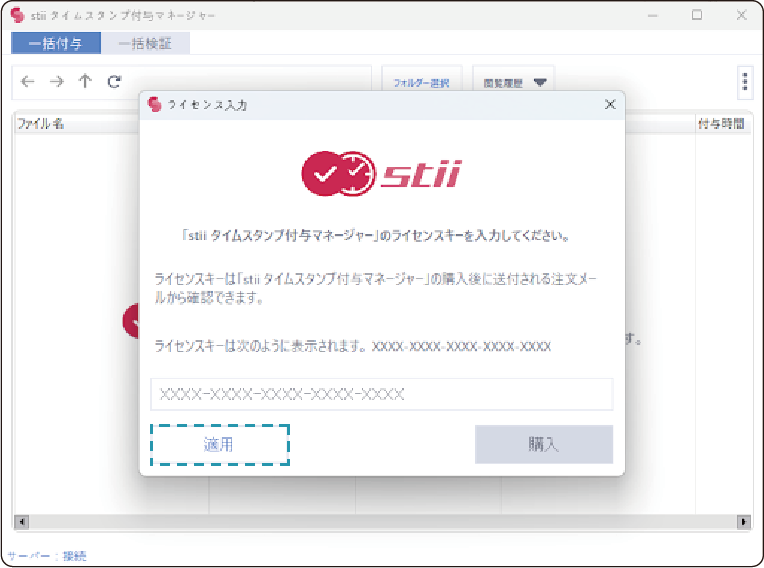Open the three-dot options menu
This screenshot has width=764, height=568.
click(744, 83)
